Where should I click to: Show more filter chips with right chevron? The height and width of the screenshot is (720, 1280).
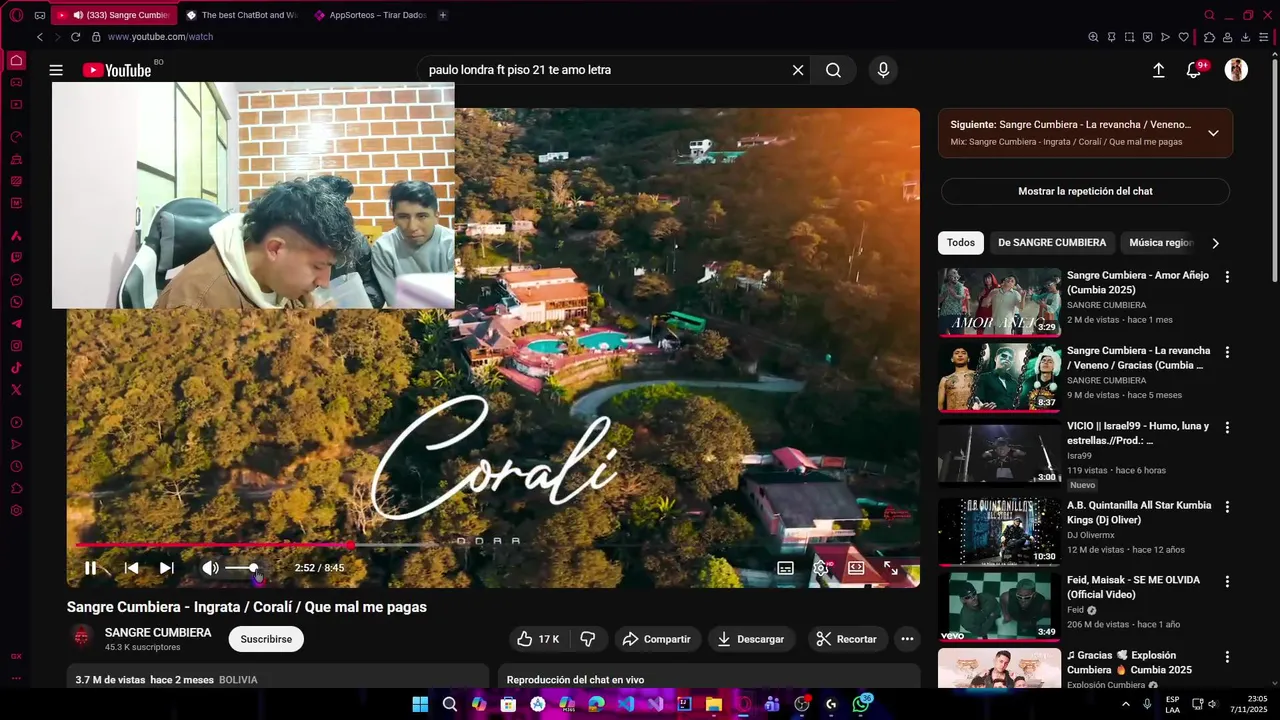(1216, 243)
